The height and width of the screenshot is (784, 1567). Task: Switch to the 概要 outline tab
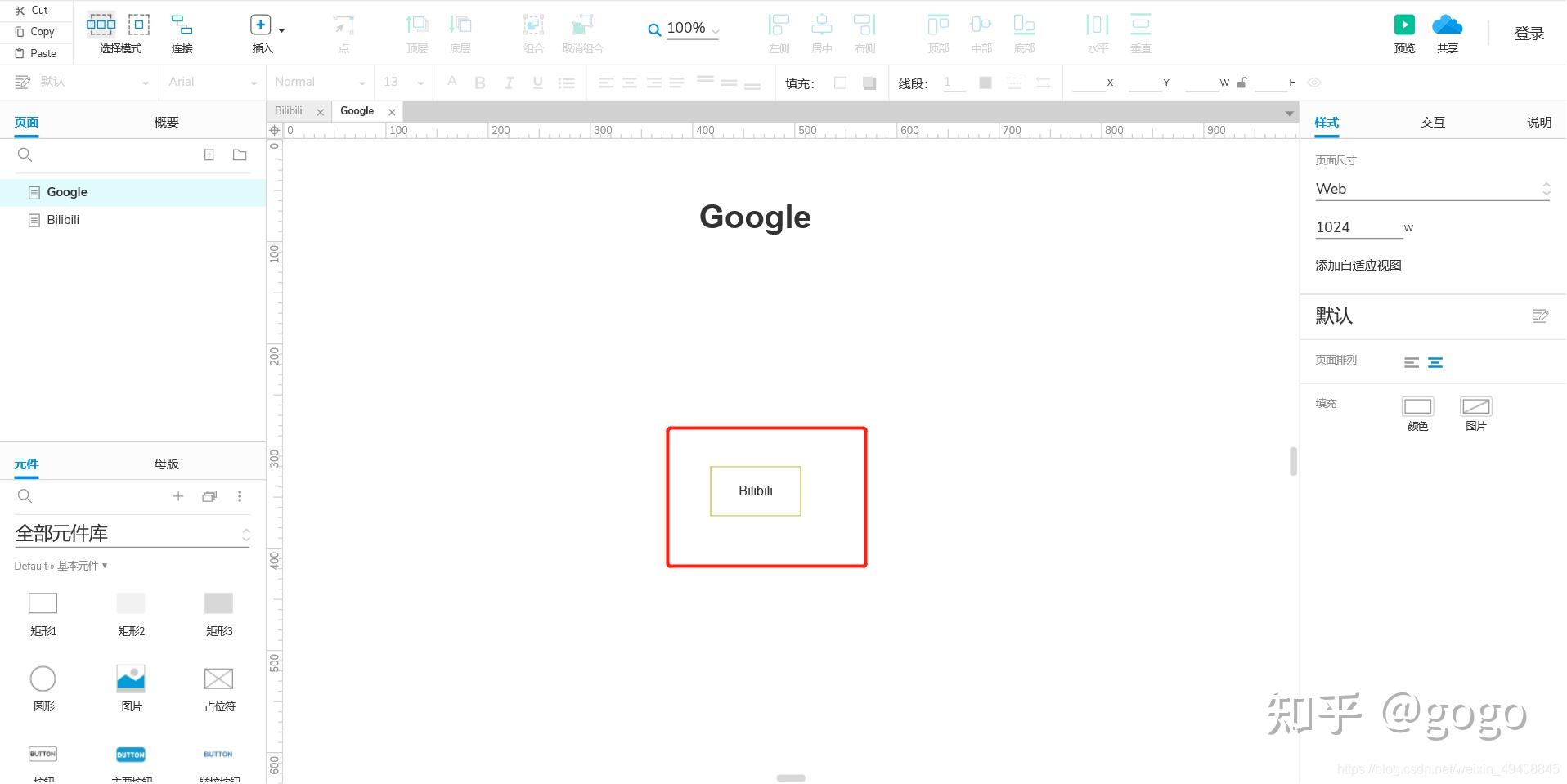(x=166, y=122)
